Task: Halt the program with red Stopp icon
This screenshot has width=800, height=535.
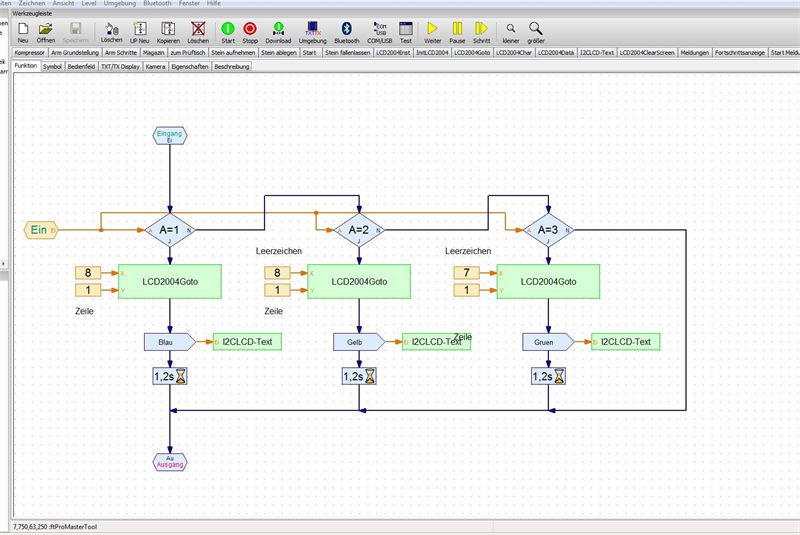Action: point(250,32)
